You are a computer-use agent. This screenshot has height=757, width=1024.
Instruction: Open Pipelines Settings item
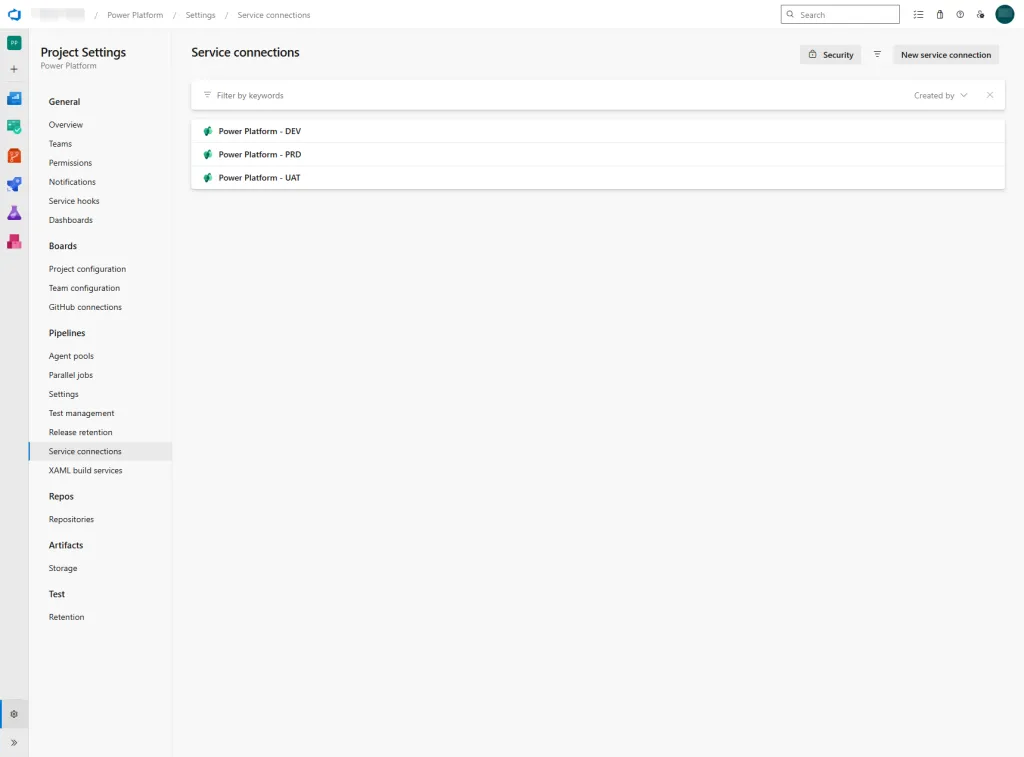pos(63,394)
